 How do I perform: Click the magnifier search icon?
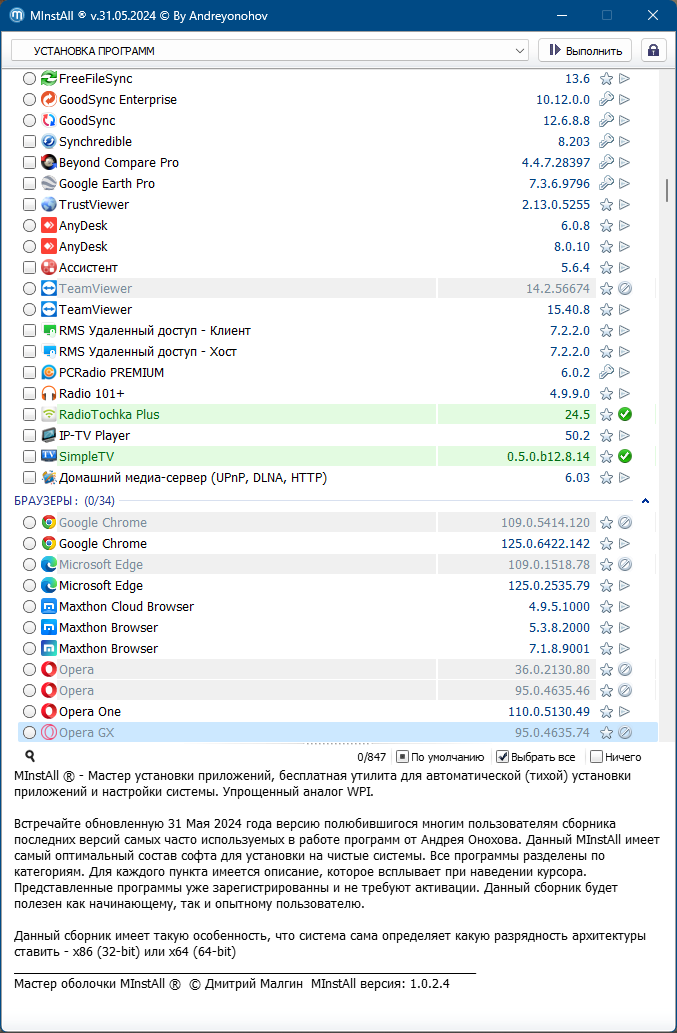pyautogui.click(x=30, y=756)
